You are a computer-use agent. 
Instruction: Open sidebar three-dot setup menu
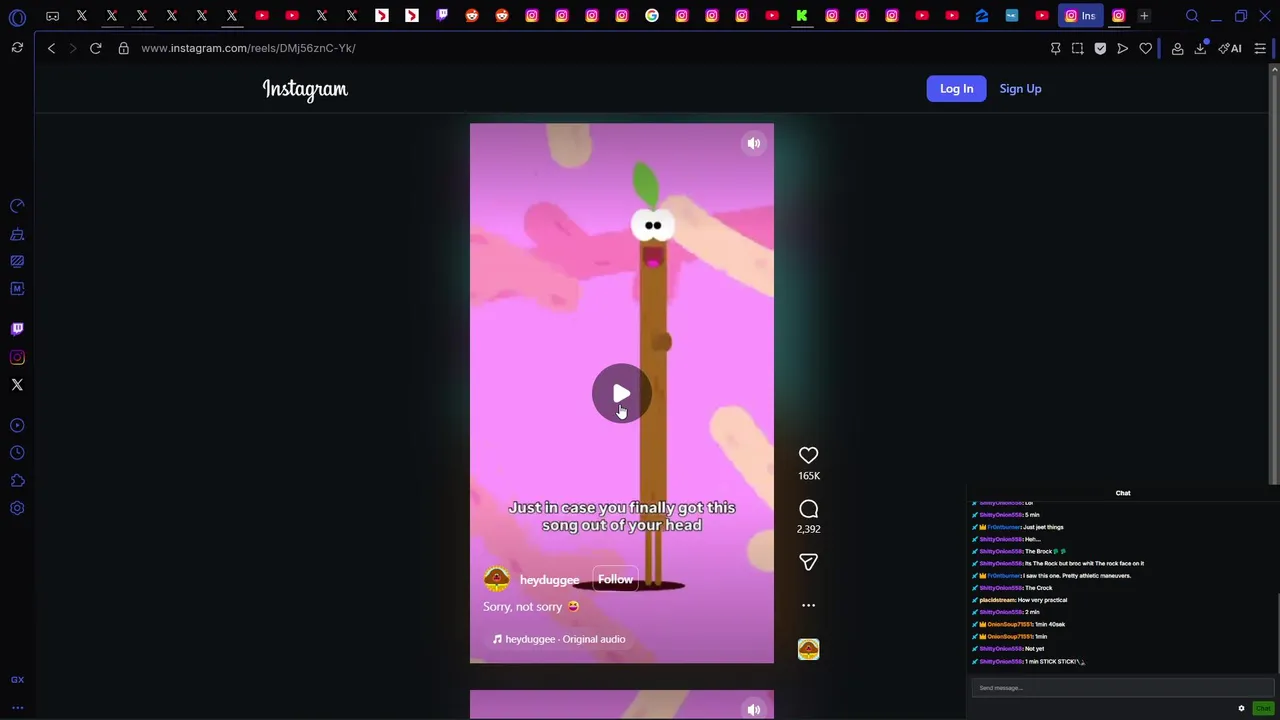(x=17, y=707)
